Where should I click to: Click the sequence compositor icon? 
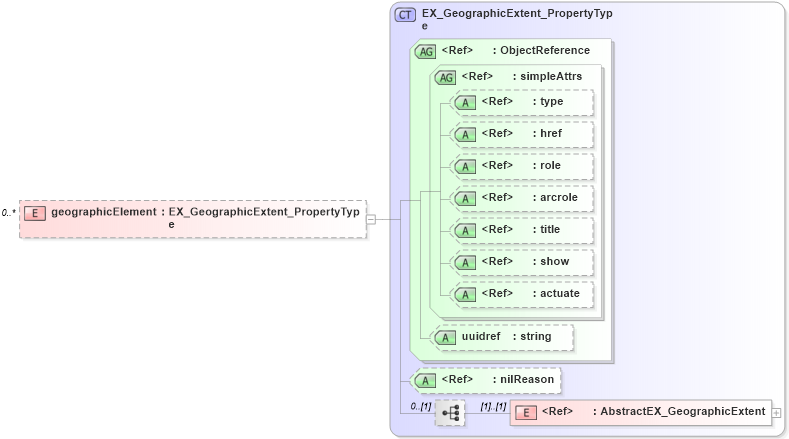[450, 413]
